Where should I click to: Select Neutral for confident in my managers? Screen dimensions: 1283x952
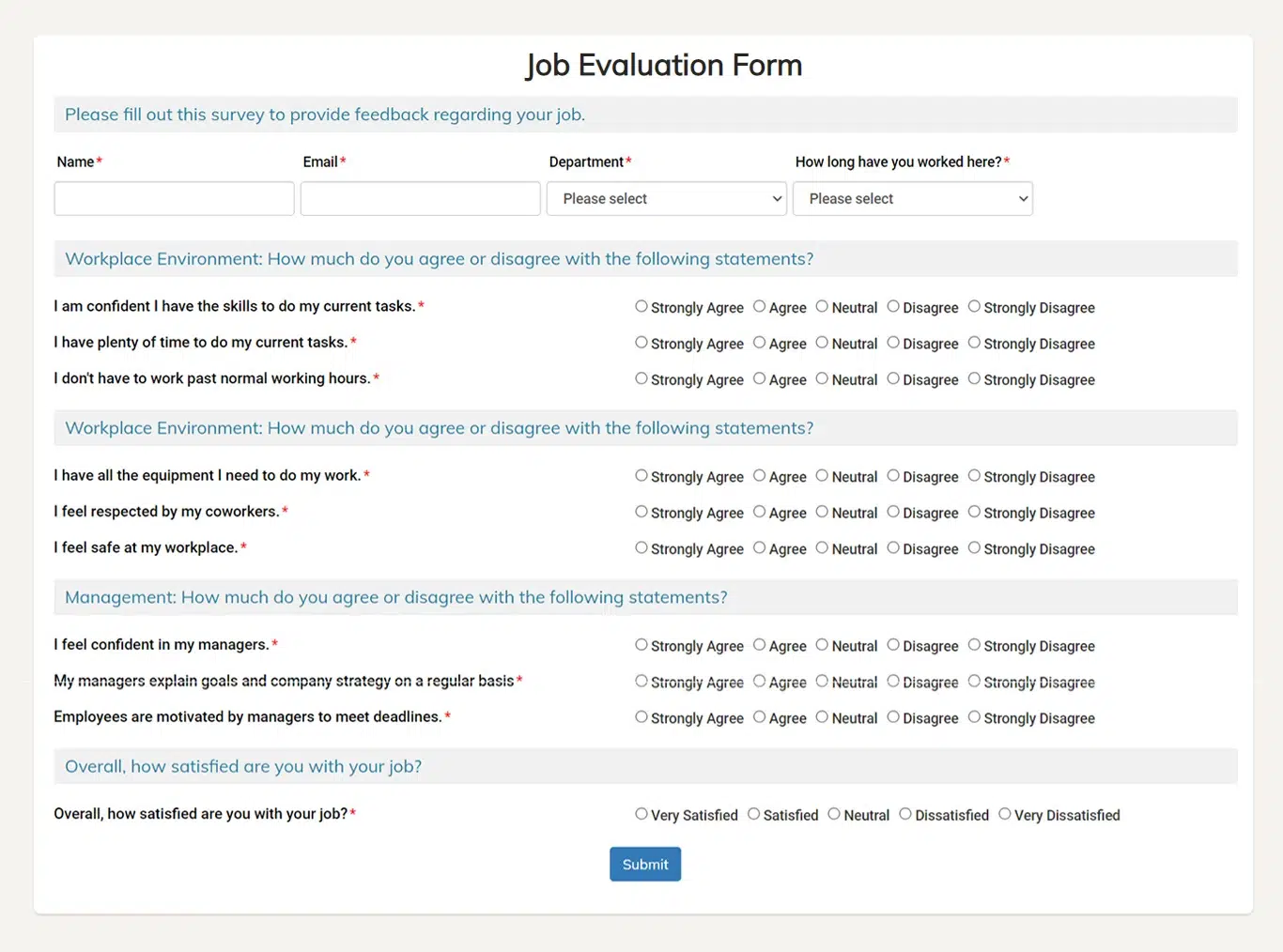coord(822,645)
